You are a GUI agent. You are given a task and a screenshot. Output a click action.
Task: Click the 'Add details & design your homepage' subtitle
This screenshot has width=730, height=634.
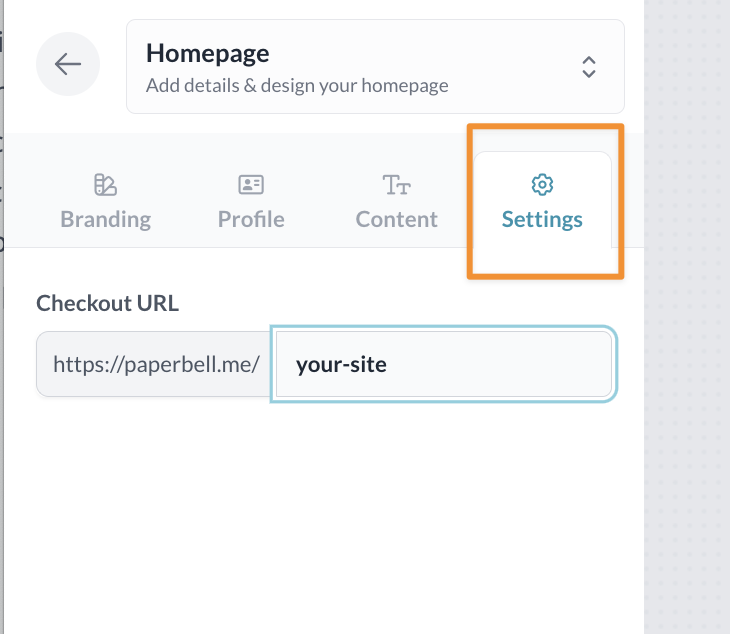(x=297, y=85)
